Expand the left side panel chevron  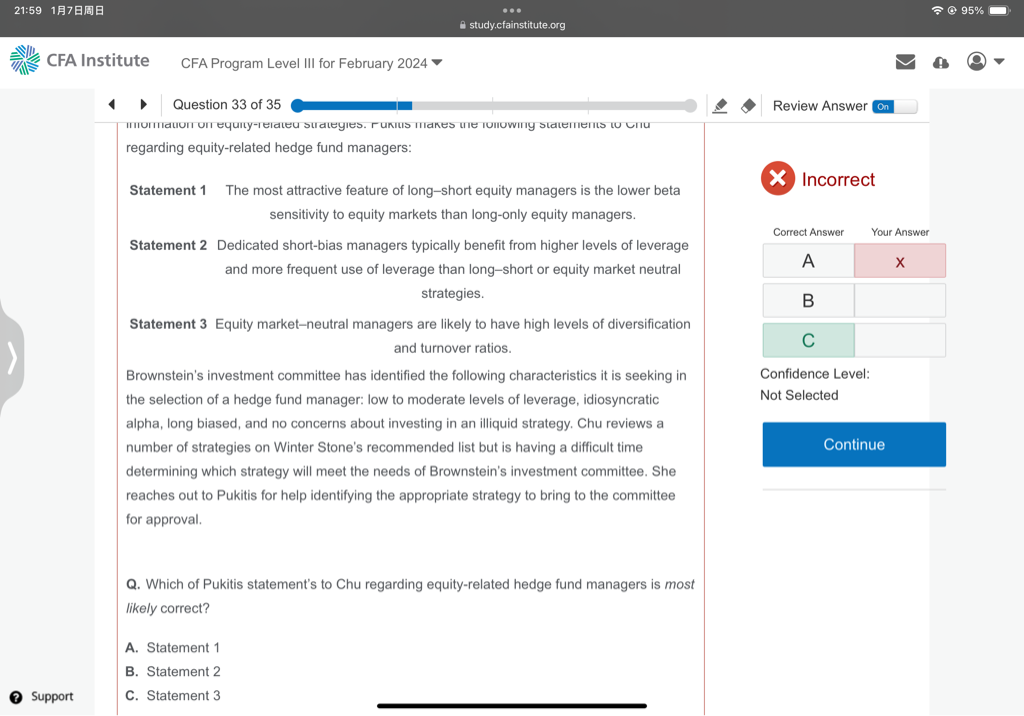point(12,357)
